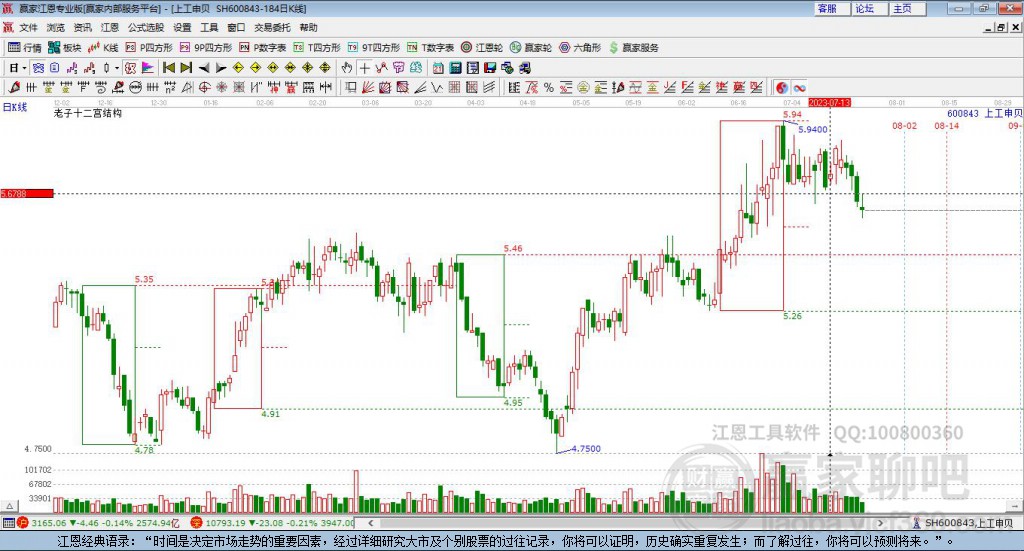Viewport: 1024px width, 551px height.
Task: Open the 设置 menu
Action: coord(182,27)
